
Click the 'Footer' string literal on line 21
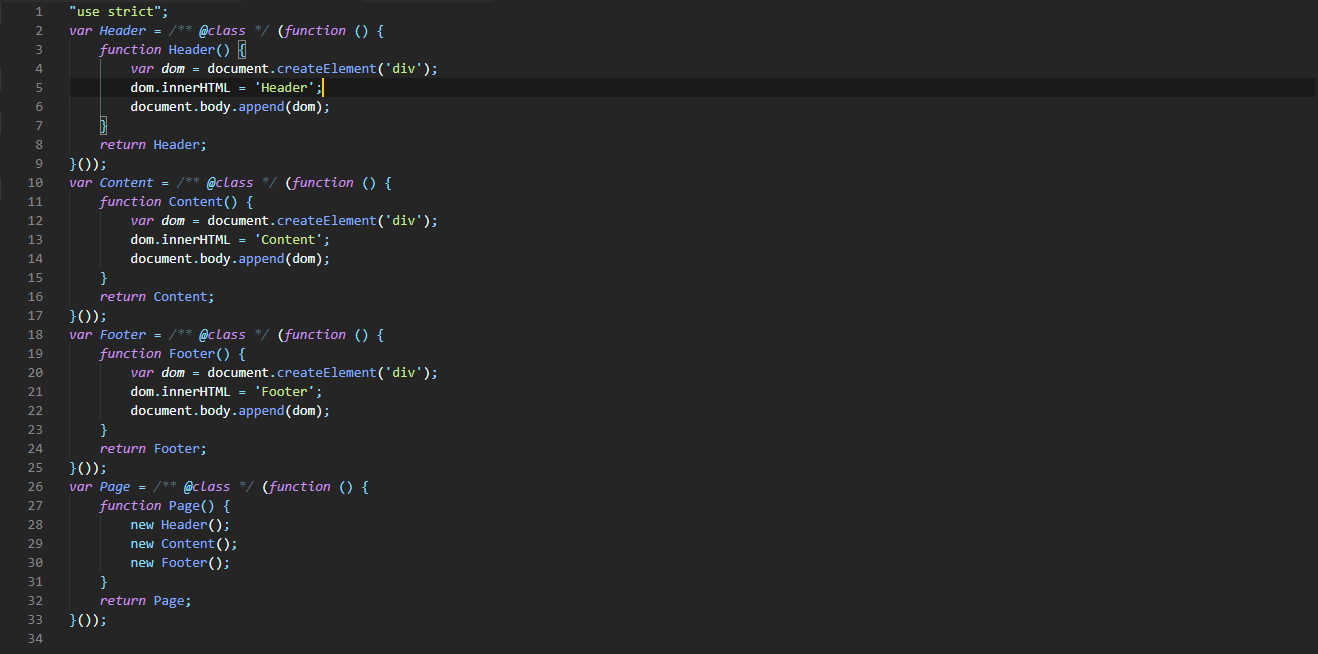(x=287, y=391)
